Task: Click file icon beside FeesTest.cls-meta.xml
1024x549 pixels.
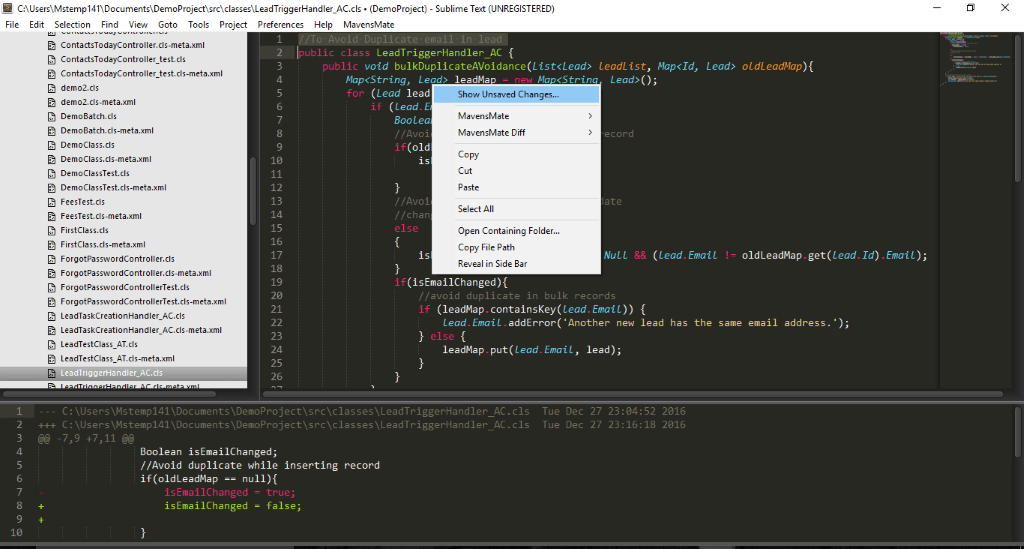Action: [52, 216]
